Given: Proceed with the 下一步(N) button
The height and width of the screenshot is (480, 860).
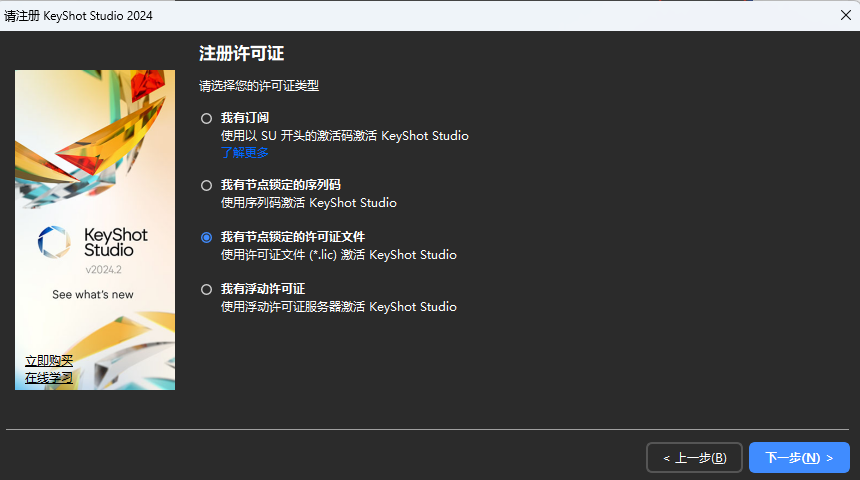Looking at the screenshot, I should coord(799,458).
